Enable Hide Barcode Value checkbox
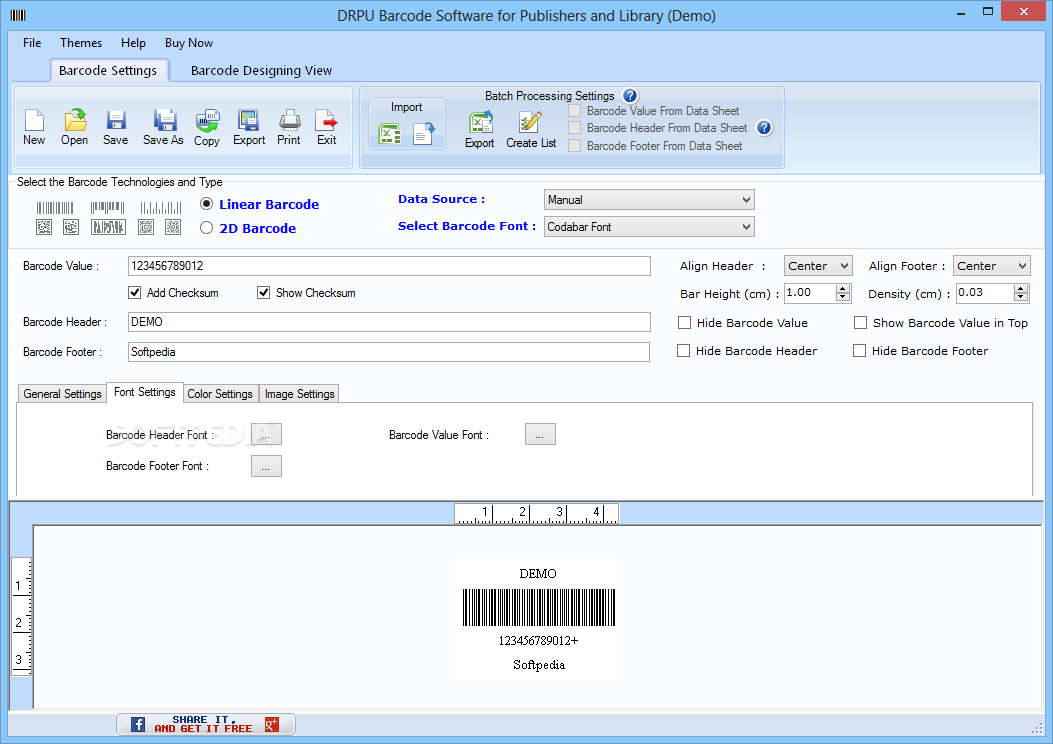 pos(684,323)
